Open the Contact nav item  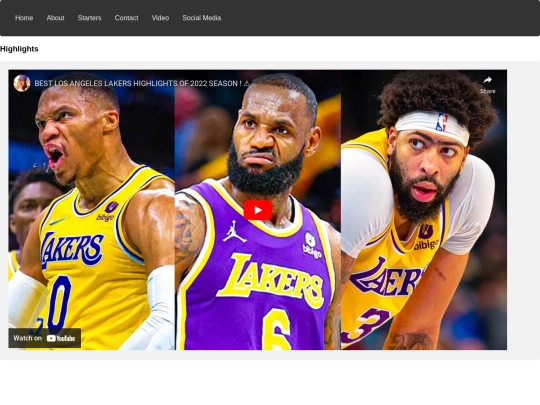click(126, 18)
